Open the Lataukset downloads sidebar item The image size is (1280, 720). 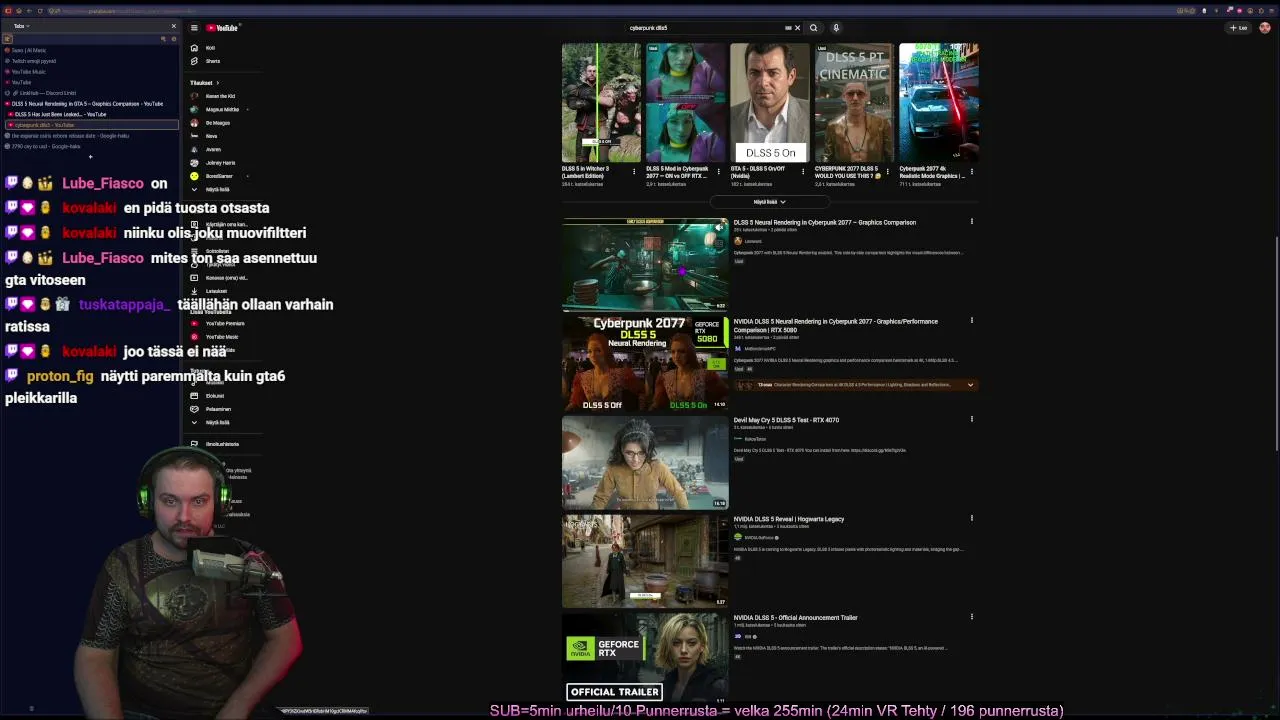(x=215, y=291)
